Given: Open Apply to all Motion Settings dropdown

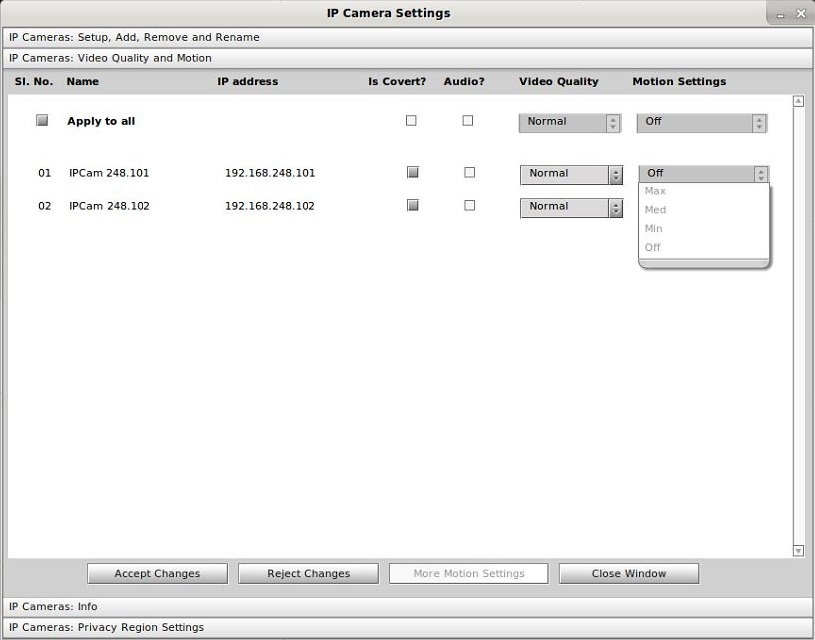Looking at the screenshot, I should point(701,122).
